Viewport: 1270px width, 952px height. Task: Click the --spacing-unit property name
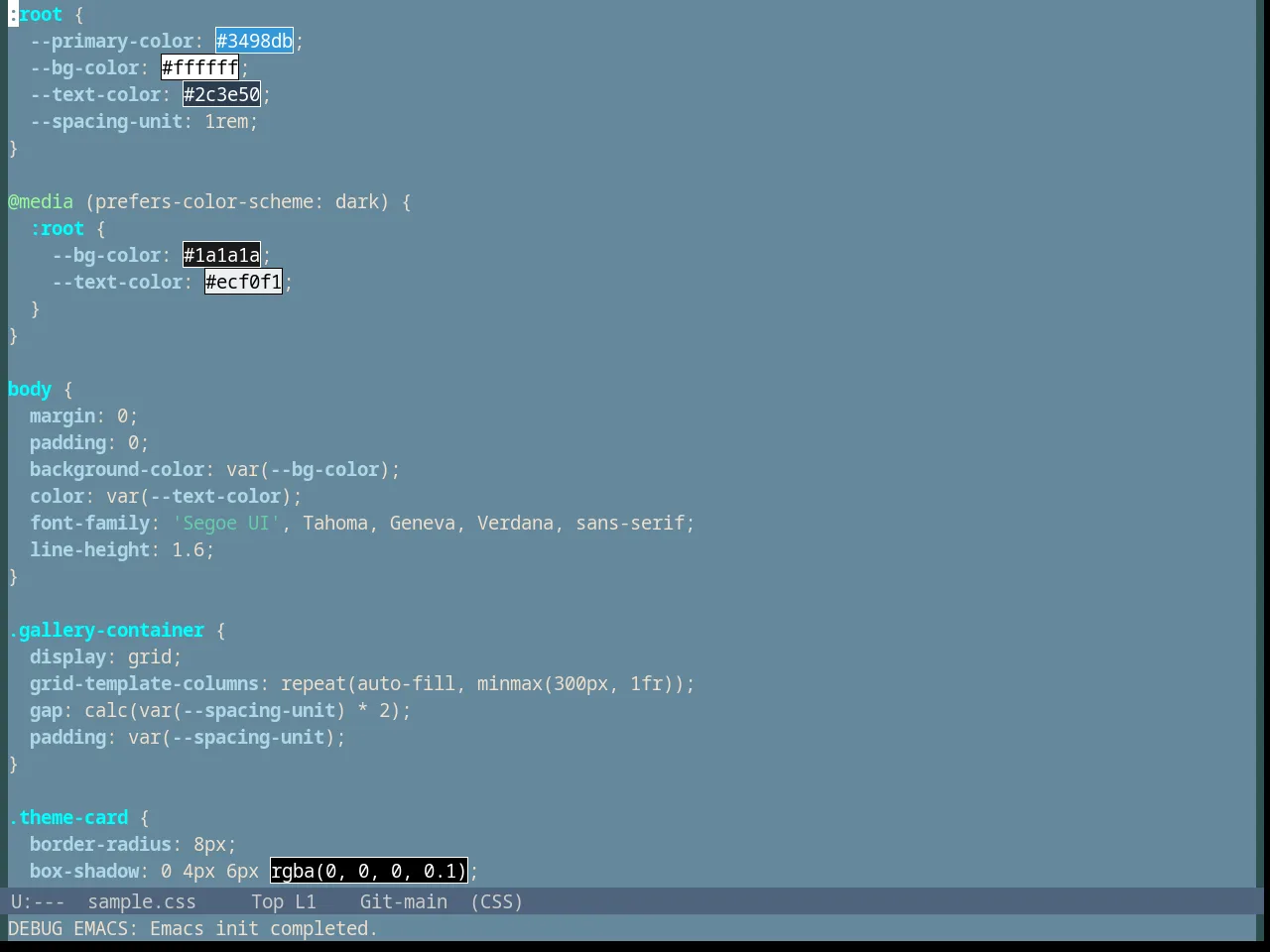(x=107, y=121)
